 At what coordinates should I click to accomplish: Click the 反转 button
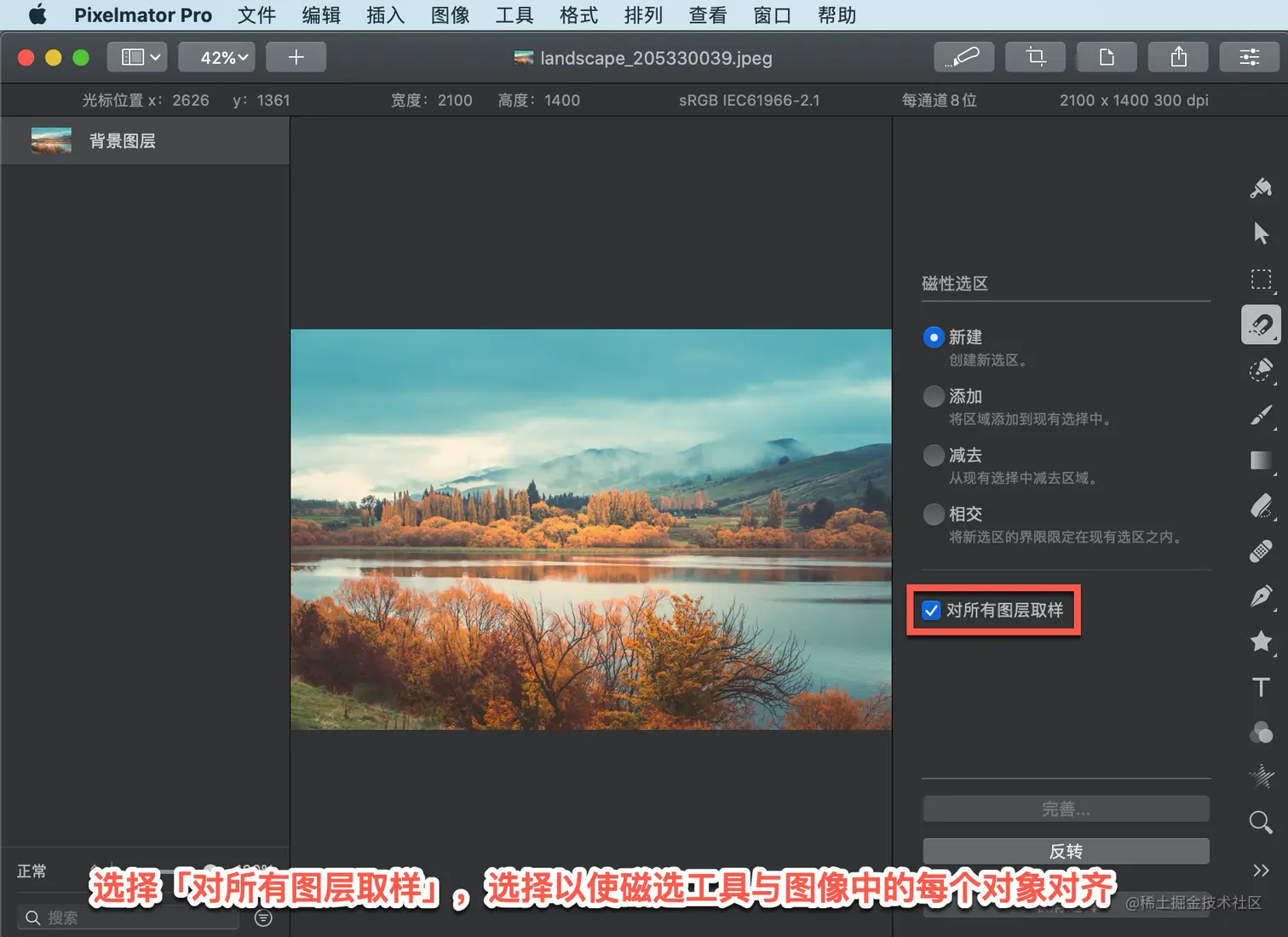coord(1066,851)
